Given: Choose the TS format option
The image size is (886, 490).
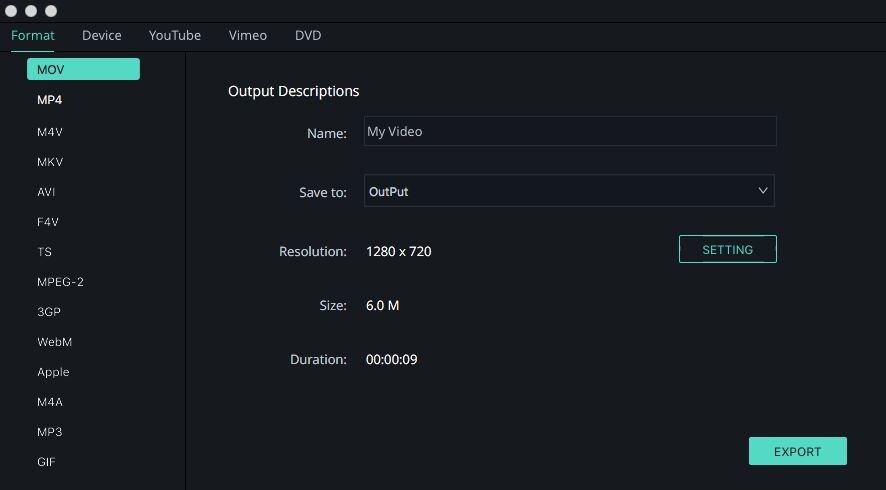Looking at the screenshot, I should (x=44, y=252).
